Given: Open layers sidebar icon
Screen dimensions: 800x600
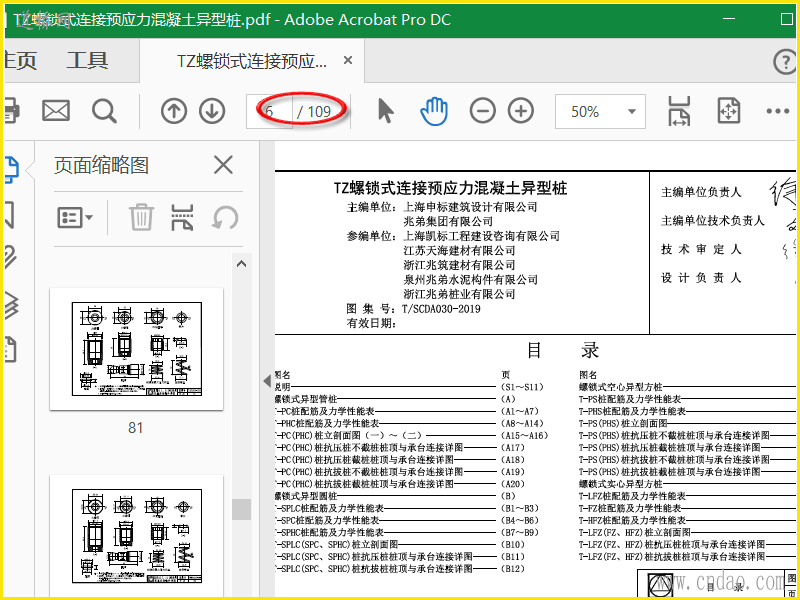Looking at the screenshot, I should pos(12,305).
